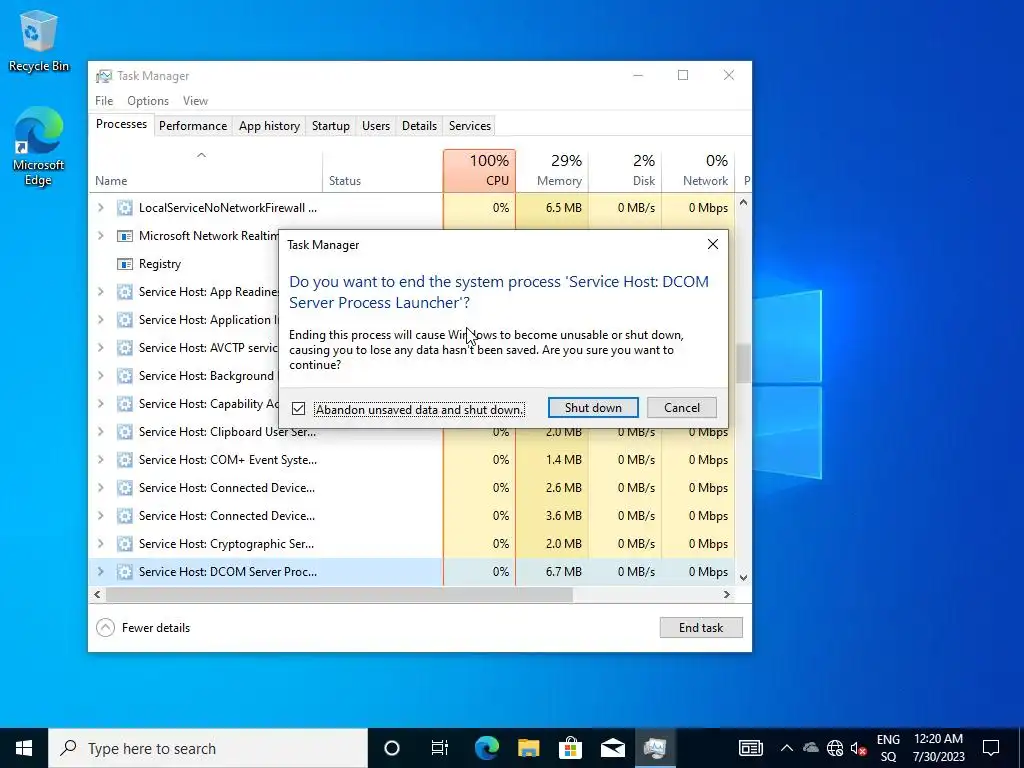
Task: Switch to the Performance tab
Action: [x=193, y=125]
